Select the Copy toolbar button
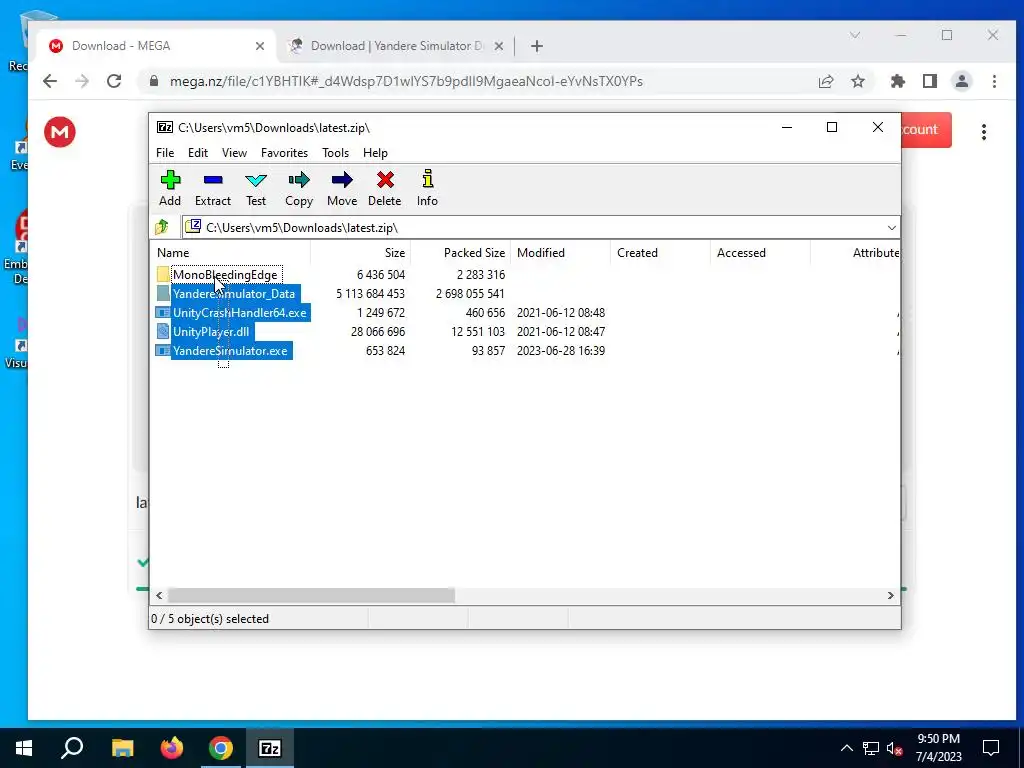This screenshot has width=1024, height=768. coord(298,189)
